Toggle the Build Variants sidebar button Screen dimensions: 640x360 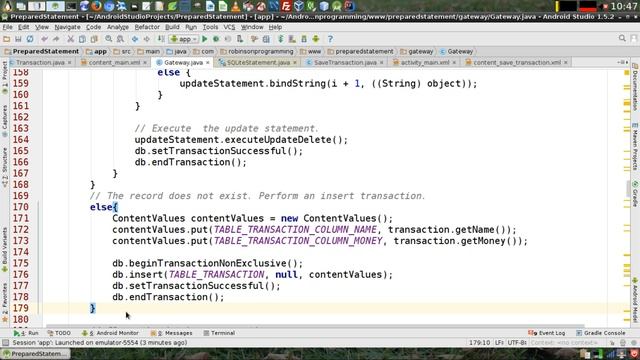pos(4,249)
